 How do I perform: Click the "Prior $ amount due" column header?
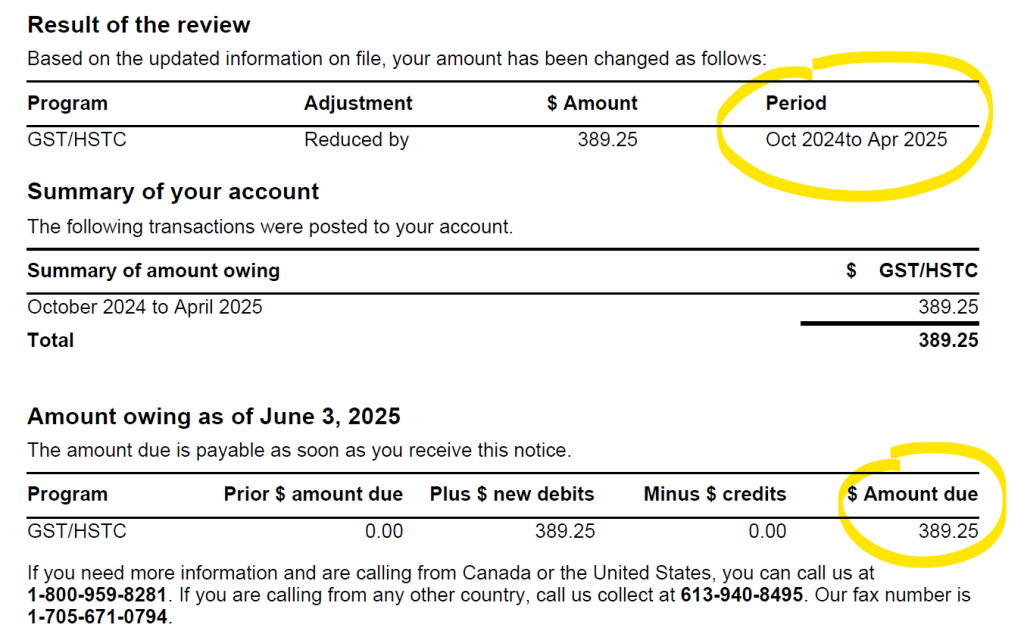313,494
